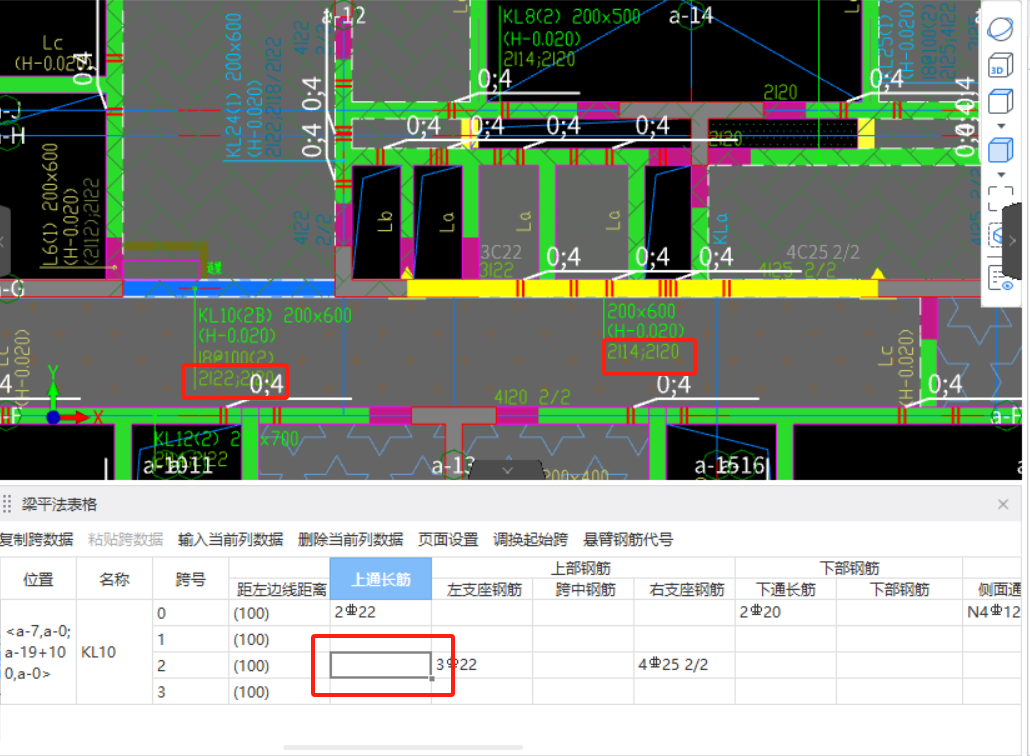1030x756 pixels.
Task: Click 输入当前列数据 button
Action: pyautogui.click(x=231, y=540)
